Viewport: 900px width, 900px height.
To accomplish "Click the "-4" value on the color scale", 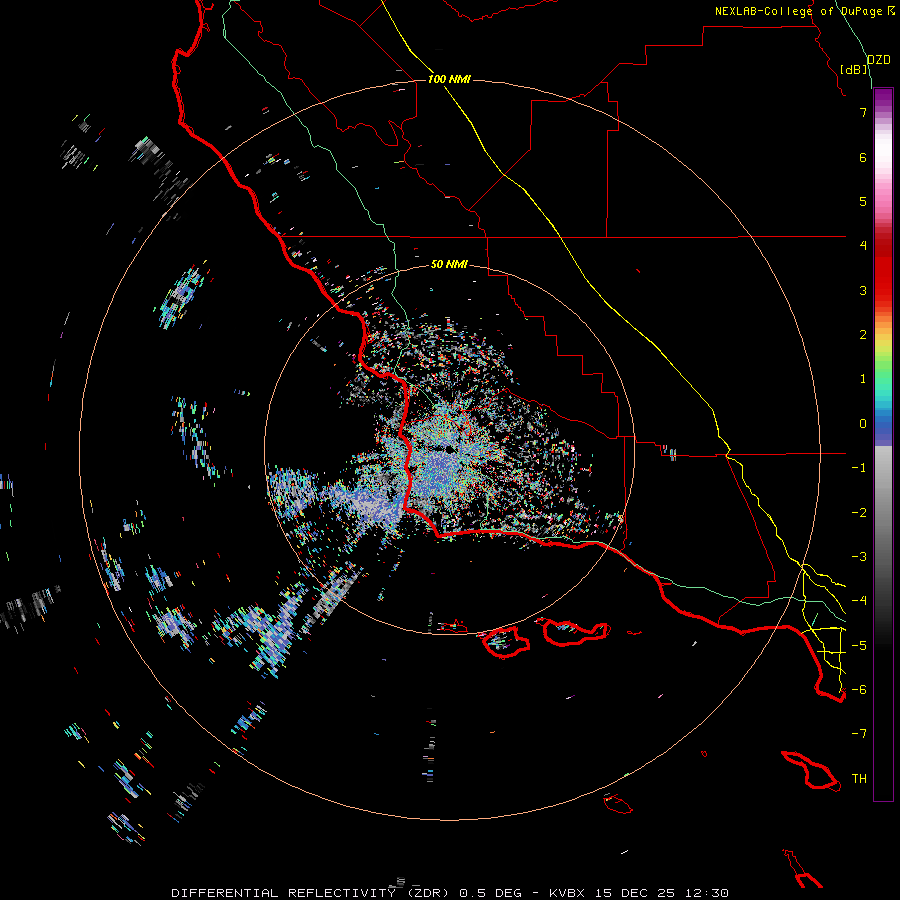I will [859, 601].
